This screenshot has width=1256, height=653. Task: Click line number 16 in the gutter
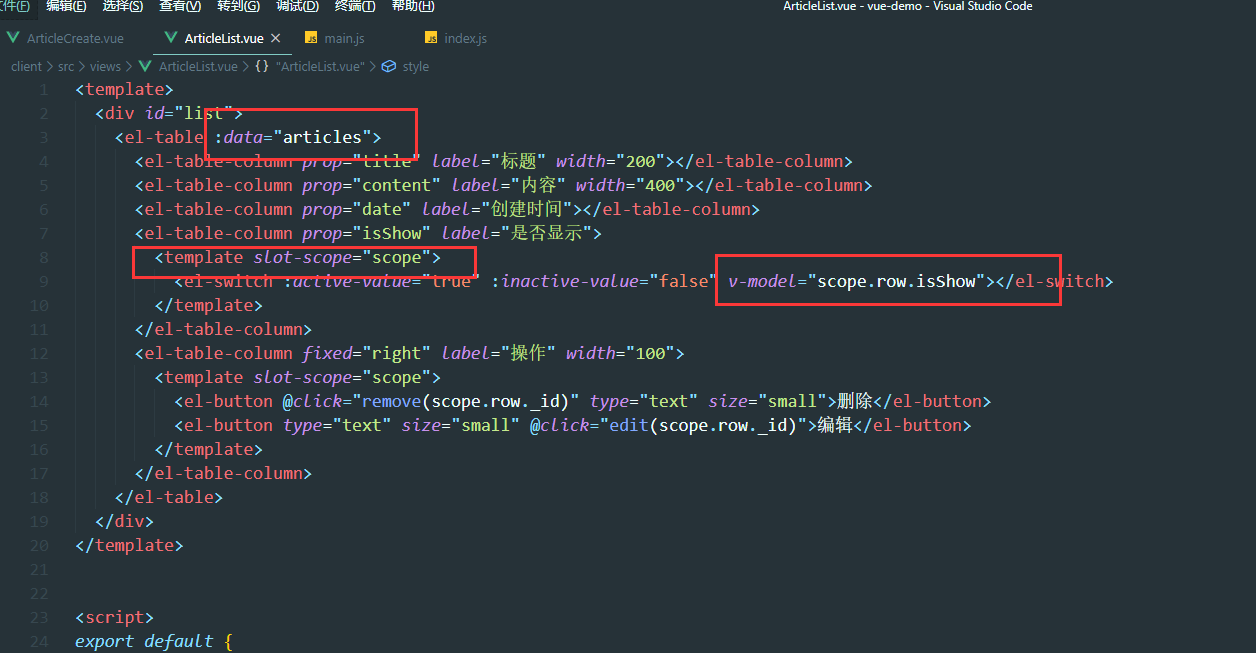[39, 449]
